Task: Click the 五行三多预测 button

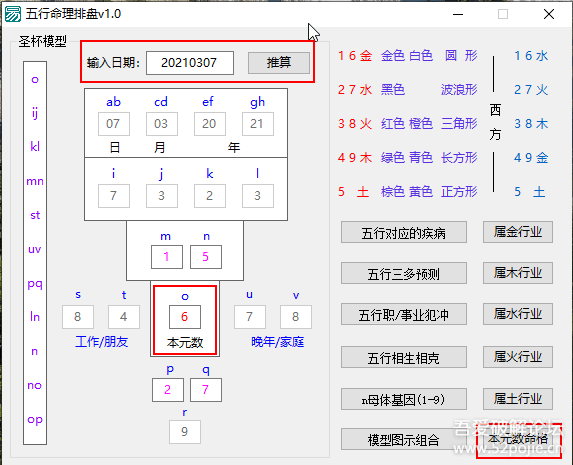Action: coord(404,273)
